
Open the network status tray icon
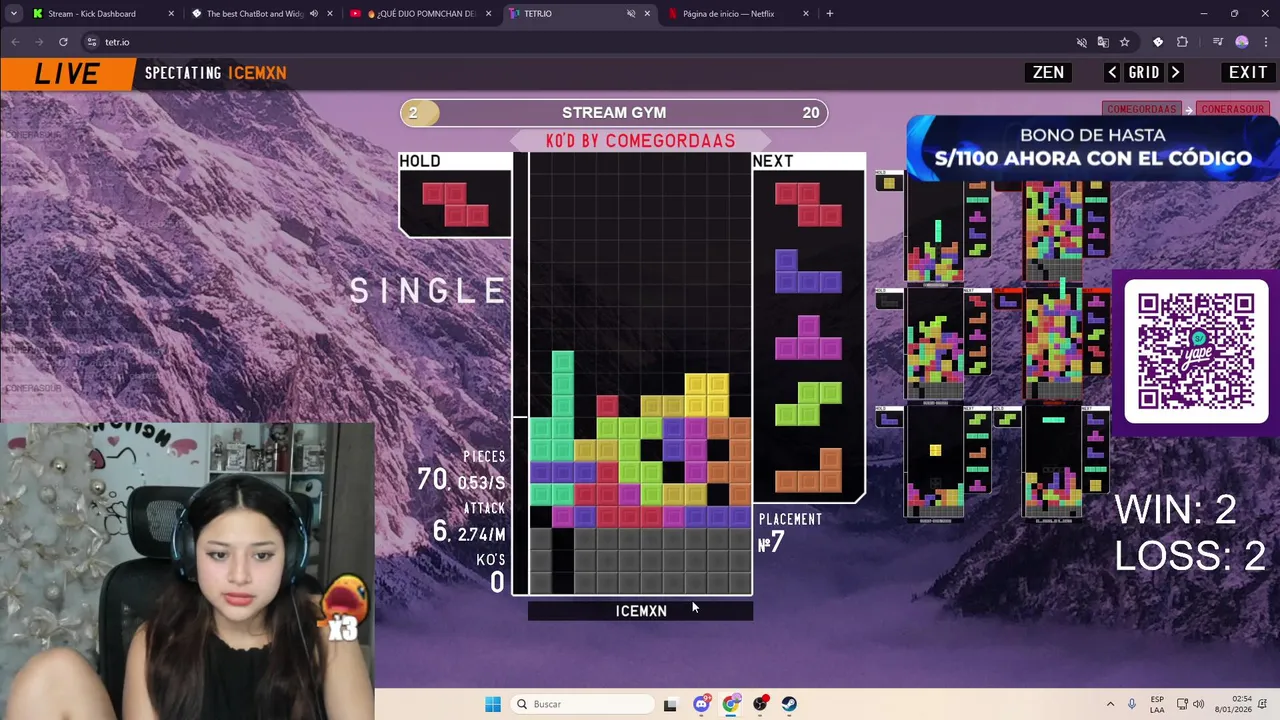(1182, 704)
